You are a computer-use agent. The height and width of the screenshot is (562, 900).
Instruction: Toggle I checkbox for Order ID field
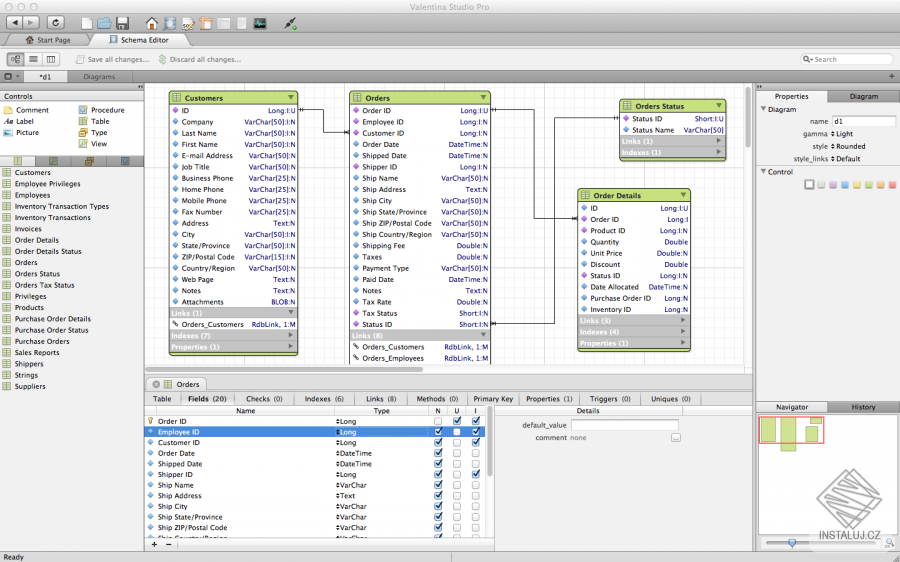(476, 421)
